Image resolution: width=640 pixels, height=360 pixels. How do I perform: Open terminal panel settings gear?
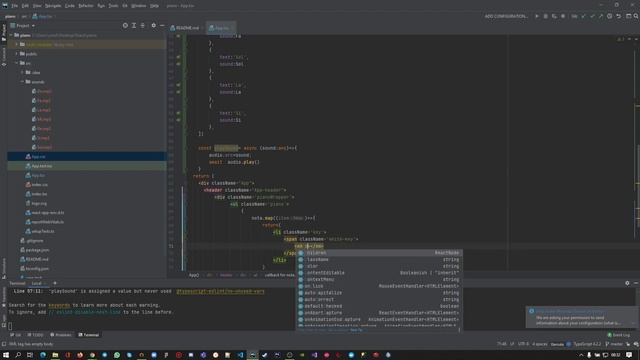tap(627, 283)
